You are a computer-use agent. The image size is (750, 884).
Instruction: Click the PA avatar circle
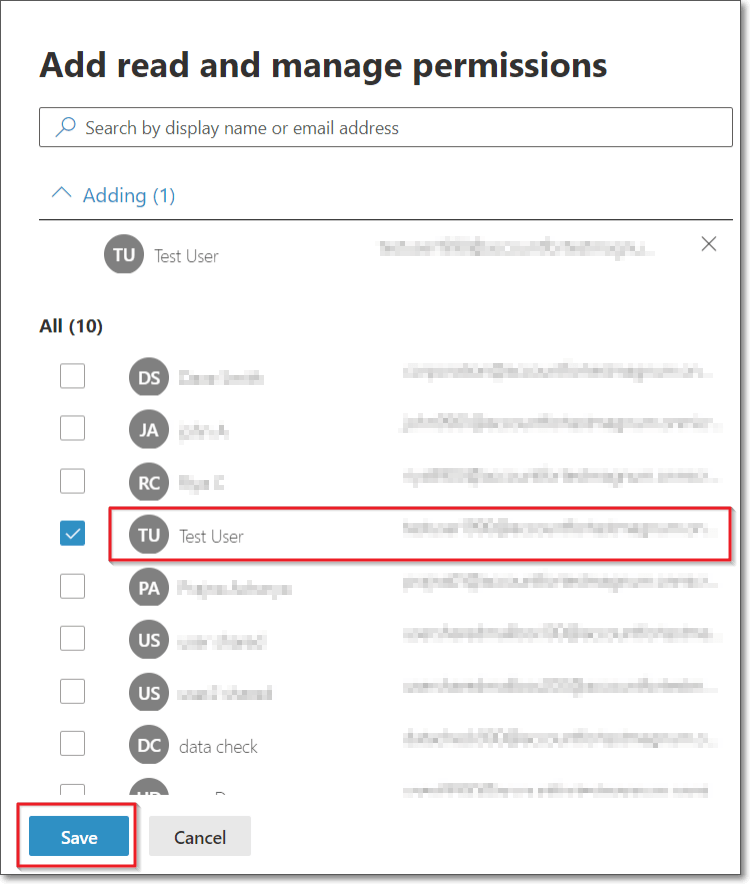(x=148, y=587)
